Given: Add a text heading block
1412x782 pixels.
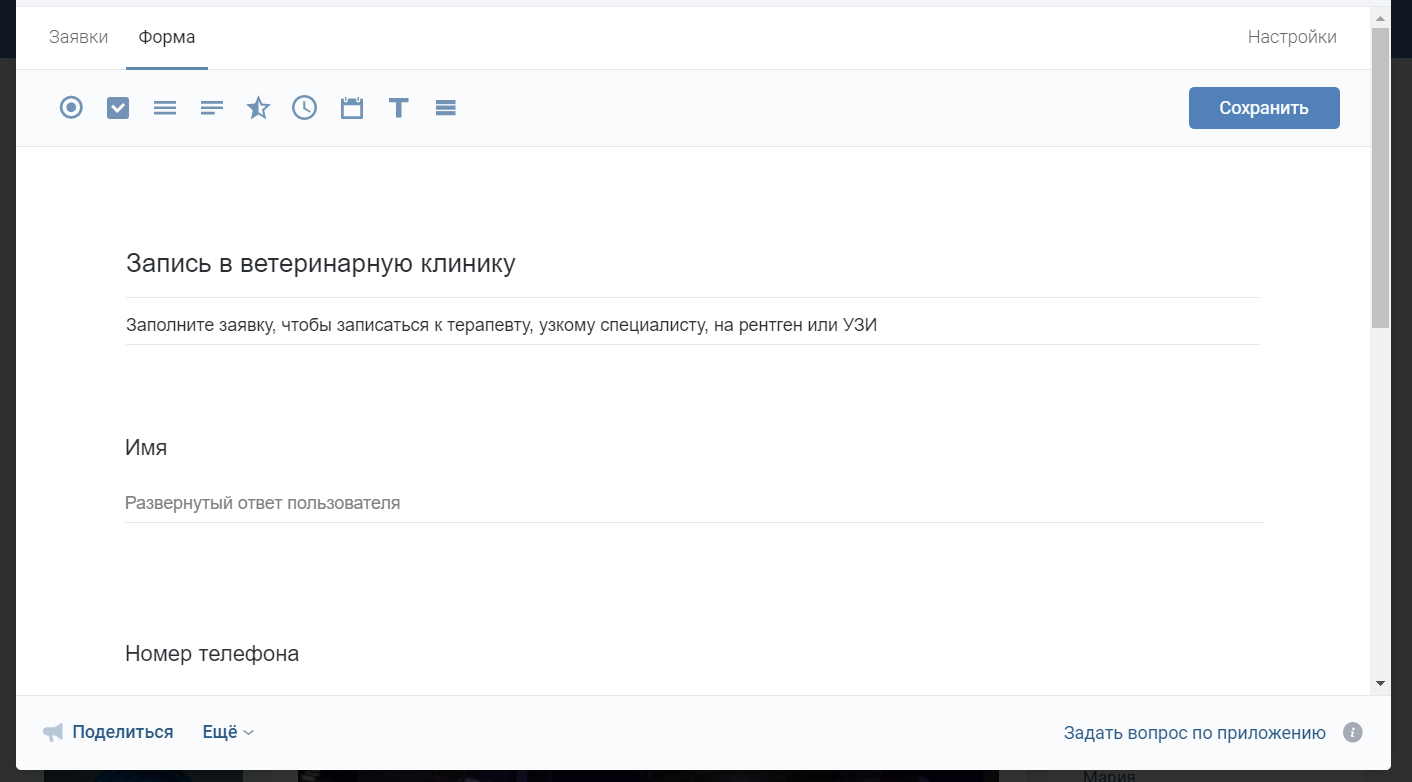Looking at the screenshot, I should pos(398,107).
